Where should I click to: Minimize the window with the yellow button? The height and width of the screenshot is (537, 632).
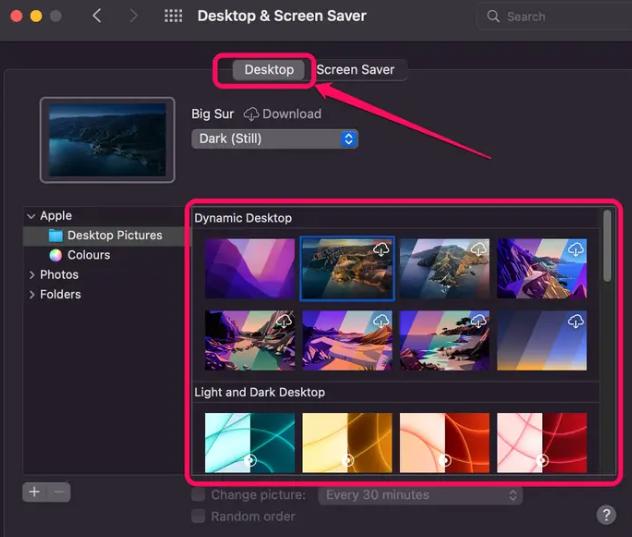coord(36,16)
